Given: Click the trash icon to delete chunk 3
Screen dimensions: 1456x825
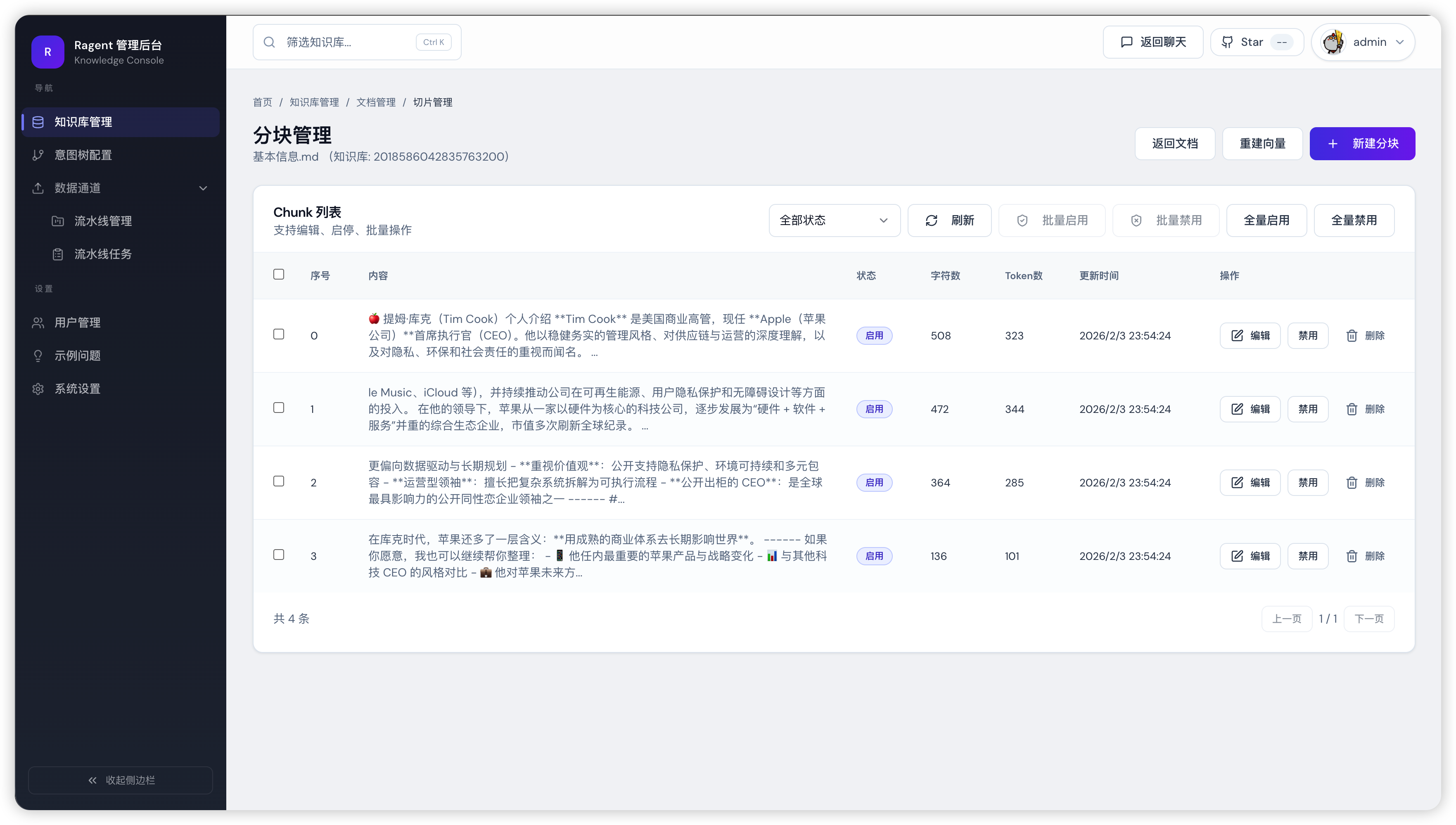Looking at the screenshot, I should (1352, 556).
